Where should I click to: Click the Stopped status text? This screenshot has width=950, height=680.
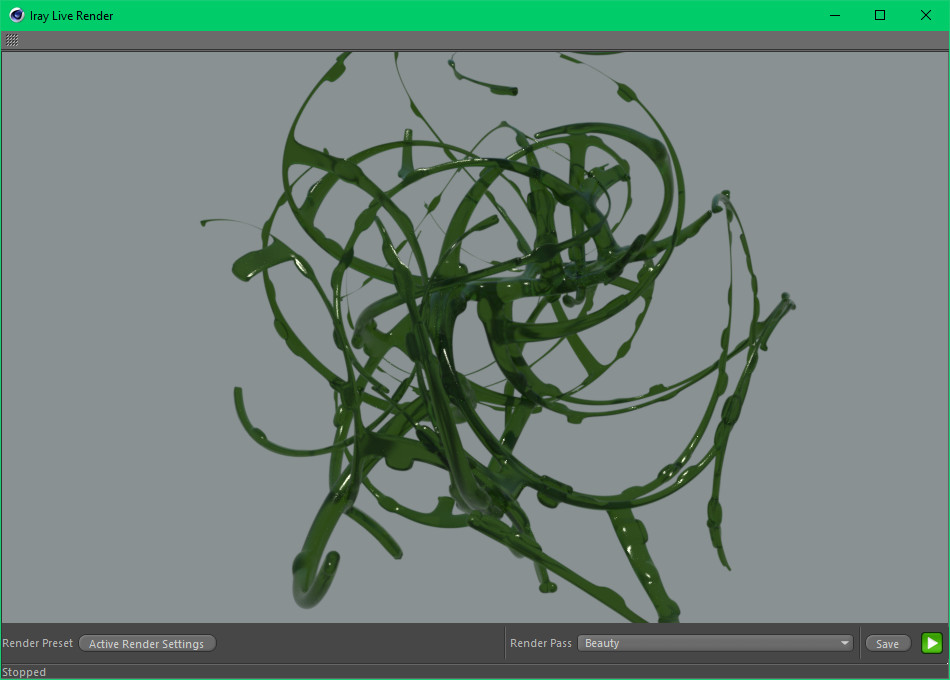point(24,672)
